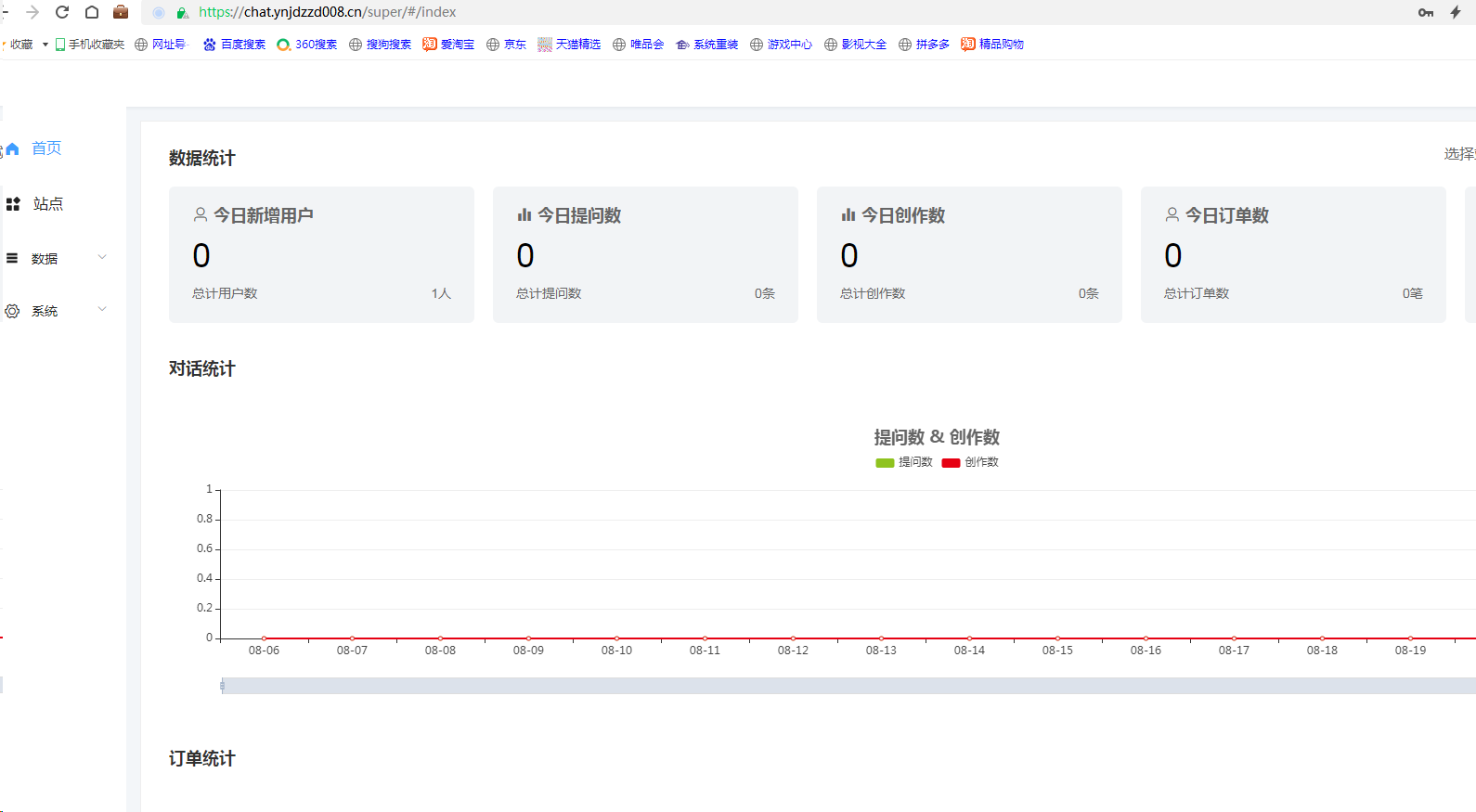Open the briefcase toolbar icon

(121, 12)
